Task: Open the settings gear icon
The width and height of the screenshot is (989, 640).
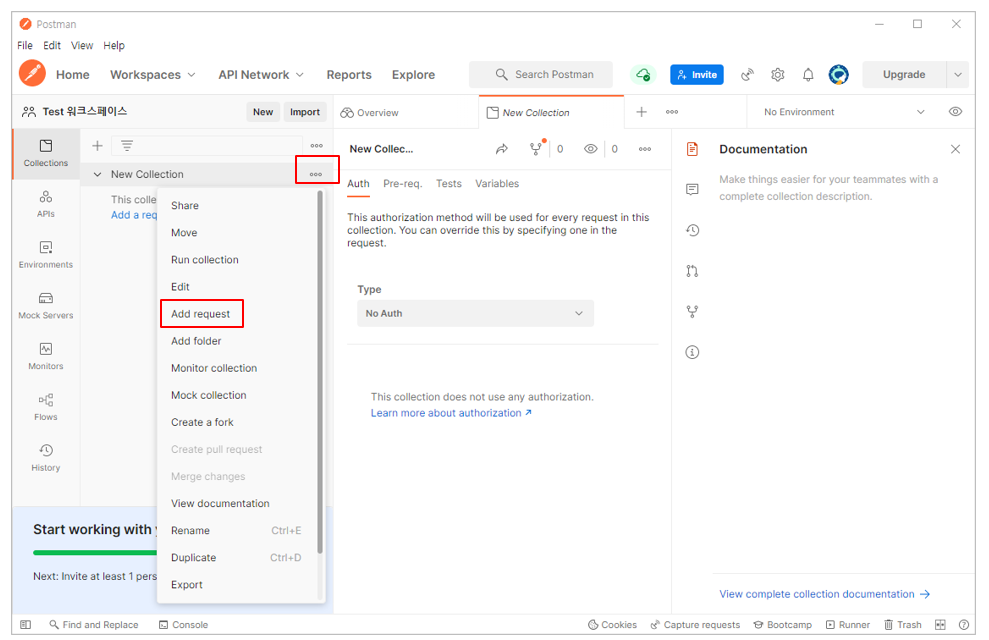Action: point(778,74)
